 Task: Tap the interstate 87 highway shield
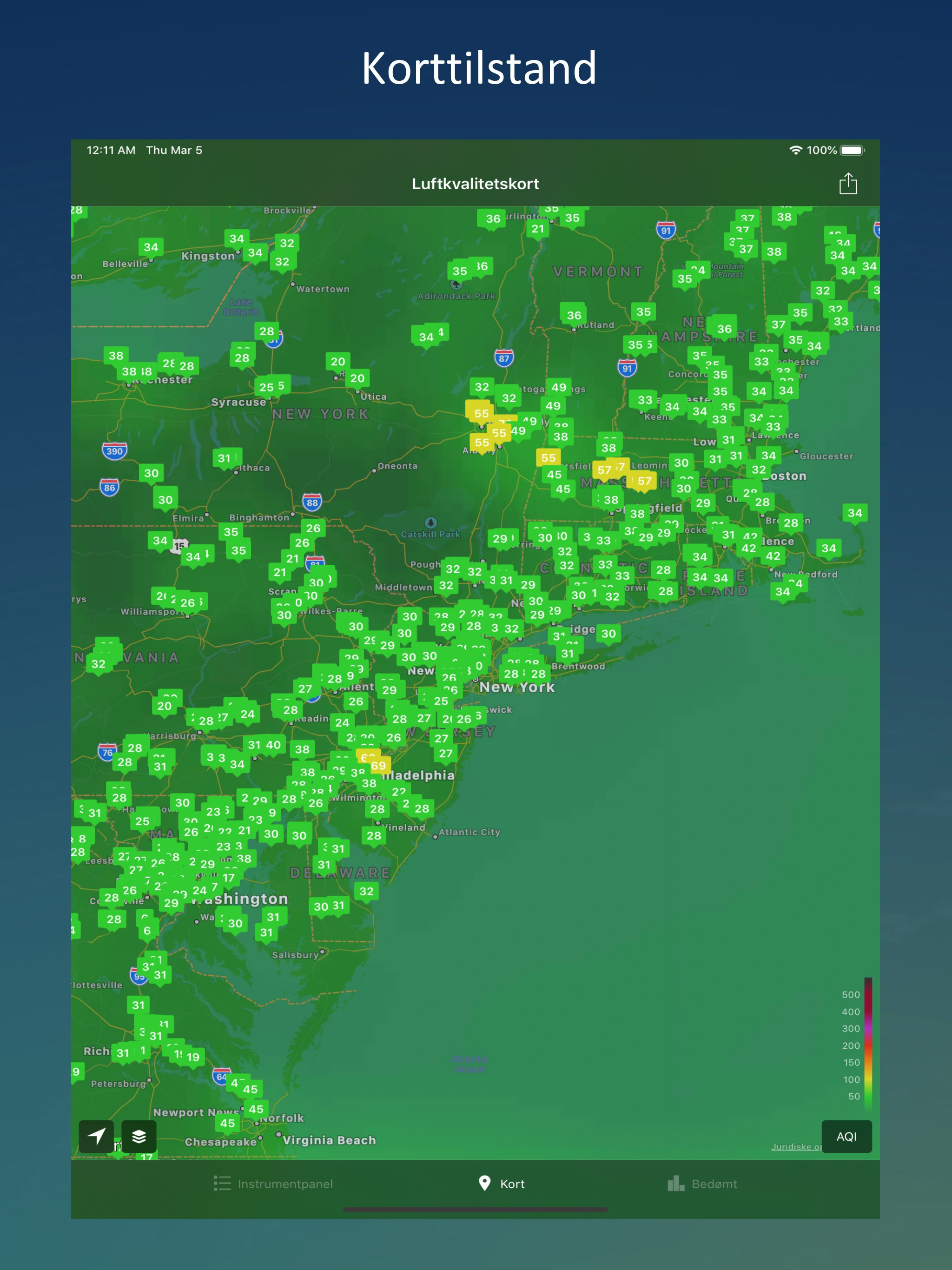tap(503, 358)
